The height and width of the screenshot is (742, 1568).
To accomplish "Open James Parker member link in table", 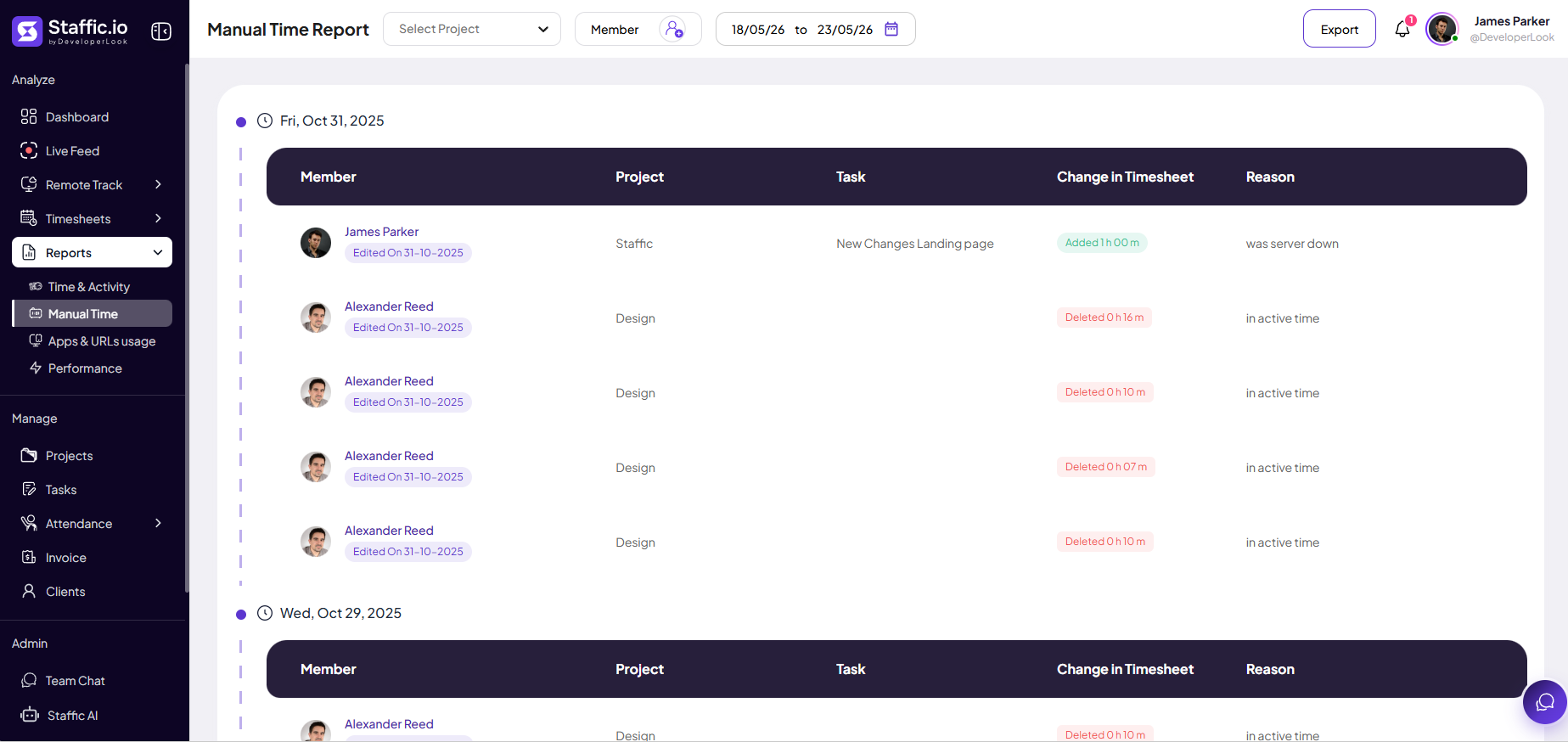I will (381, 231).
